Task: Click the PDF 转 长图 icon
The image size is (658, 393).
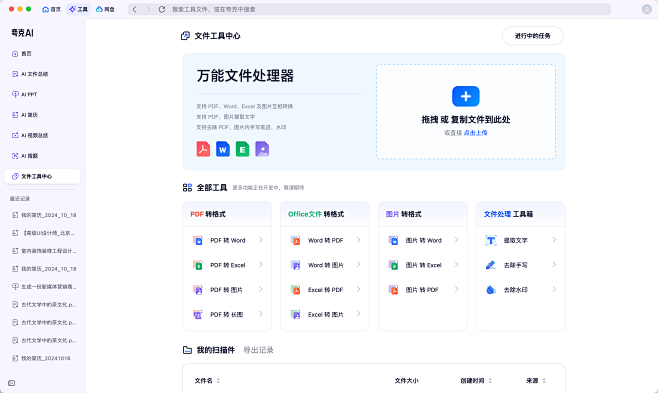Action: (198, 315)
